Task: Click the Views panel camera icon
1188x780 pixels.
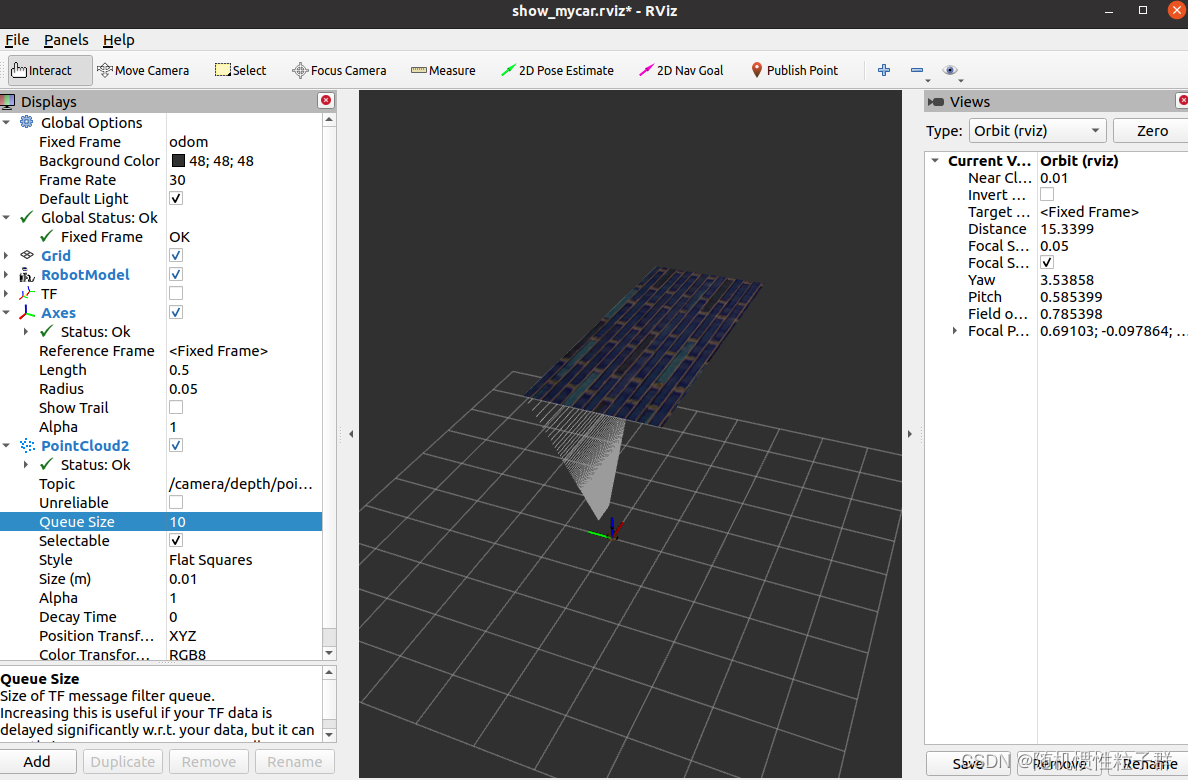Action: (936, 102)
